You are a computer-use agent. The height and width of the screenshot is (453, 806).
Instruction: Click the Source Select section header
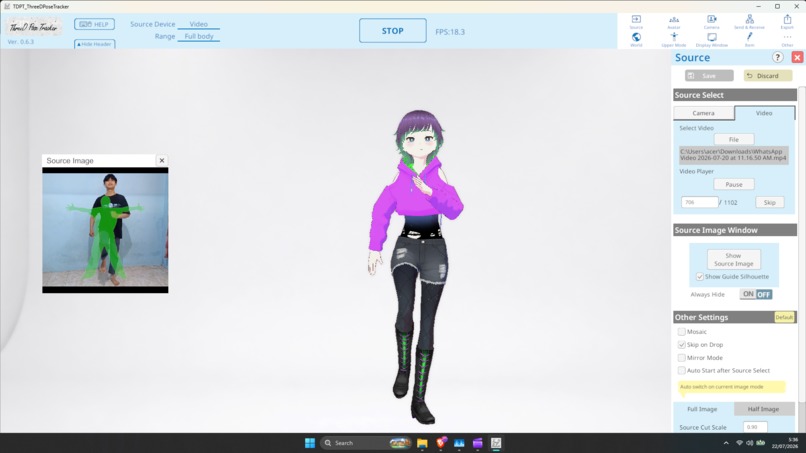[x=735, y=95]
